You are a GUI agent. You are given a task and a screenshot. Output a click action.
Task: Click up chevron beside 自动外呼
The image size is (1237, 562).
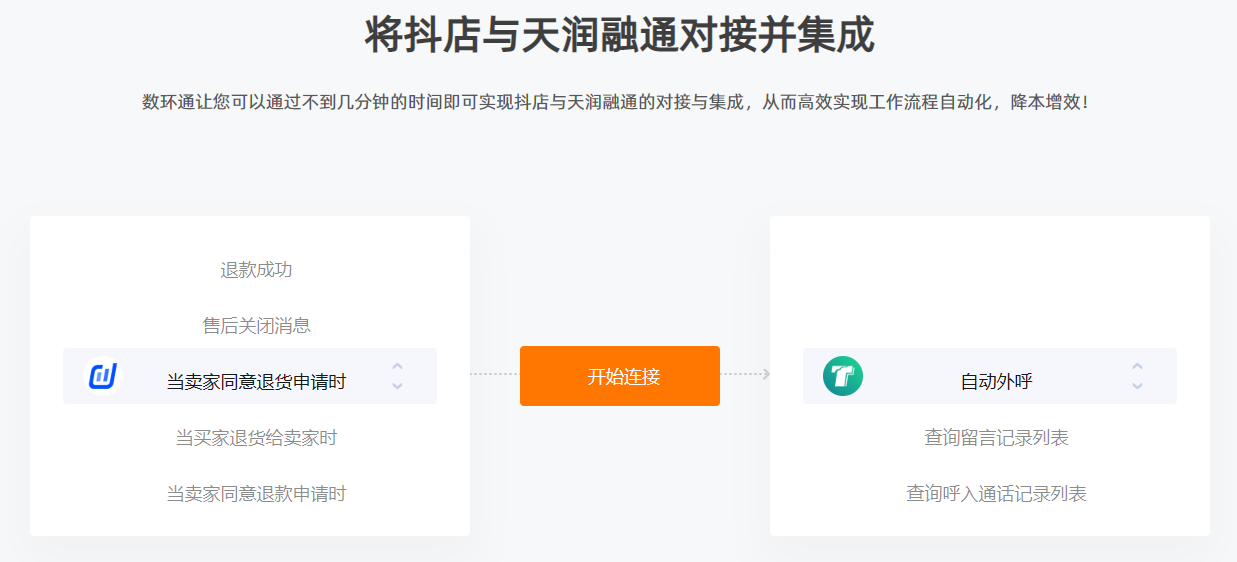(1137, 366)
